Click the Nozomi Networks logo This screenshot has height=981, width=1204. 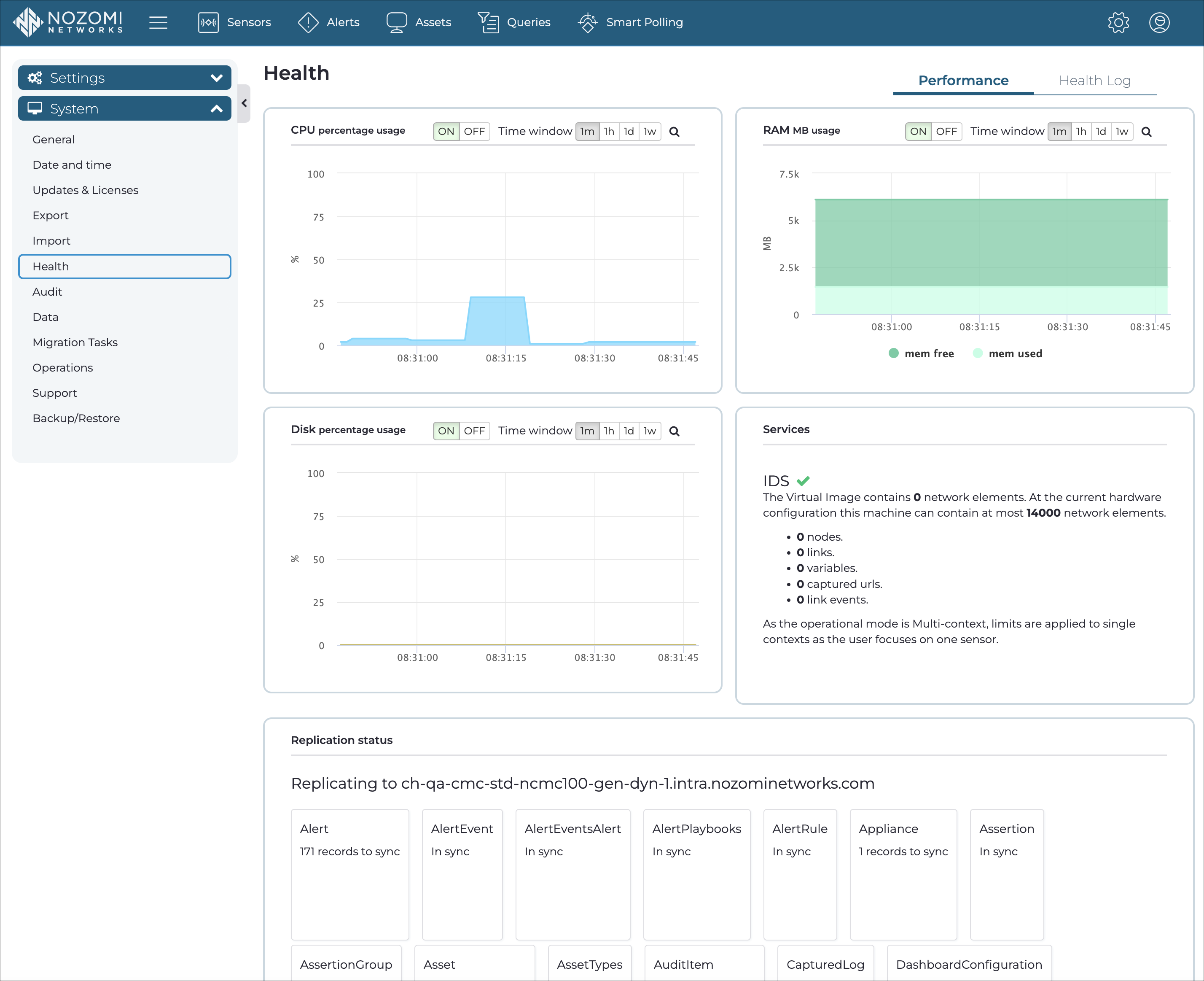(x=68, y=22)
